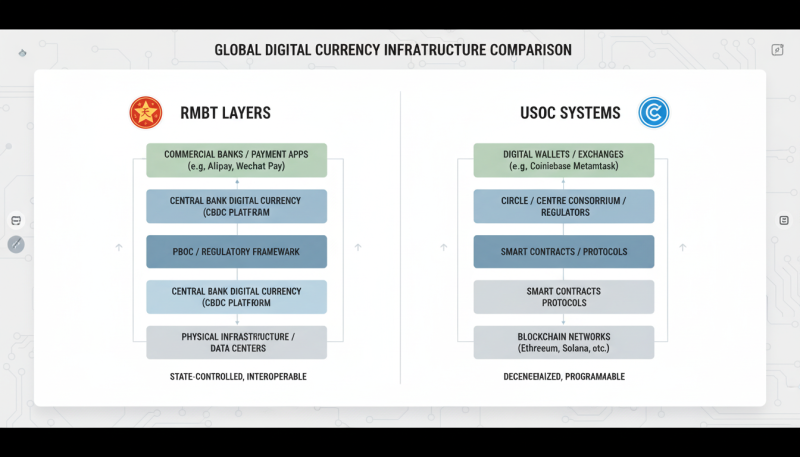This screenshot has height=457, width=800.
Task: Click the RMBT Layers heading
Action: 225,113
